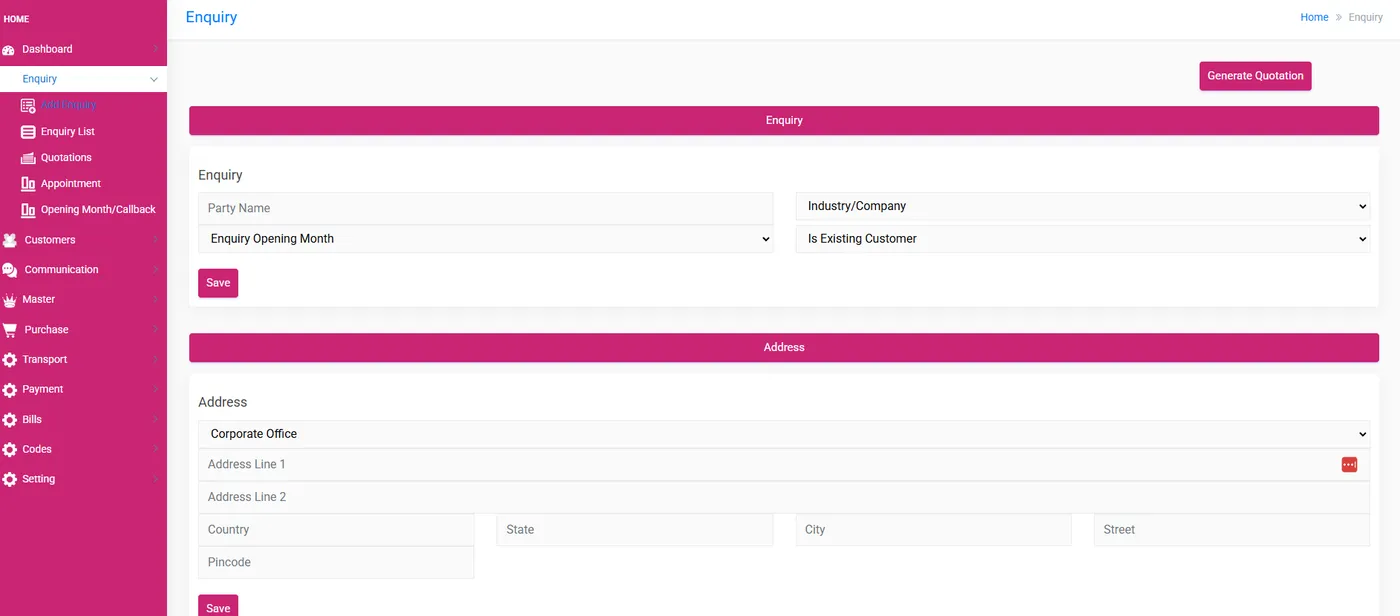Image resolution: width=1400 pixels, height=616 pixels.
Task: Focus the City field
Action: coord(933,530)
